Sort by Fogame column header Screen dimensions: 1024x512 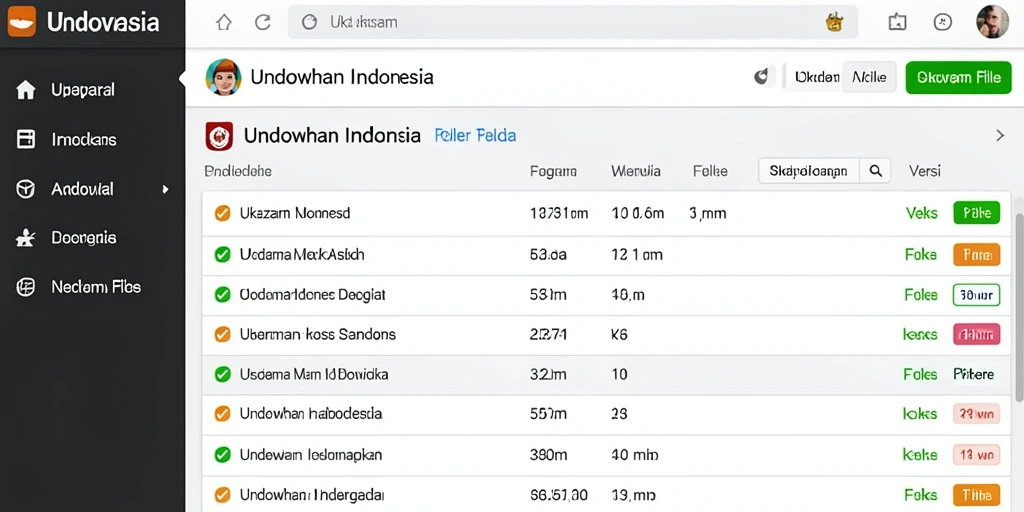(553, 171)
